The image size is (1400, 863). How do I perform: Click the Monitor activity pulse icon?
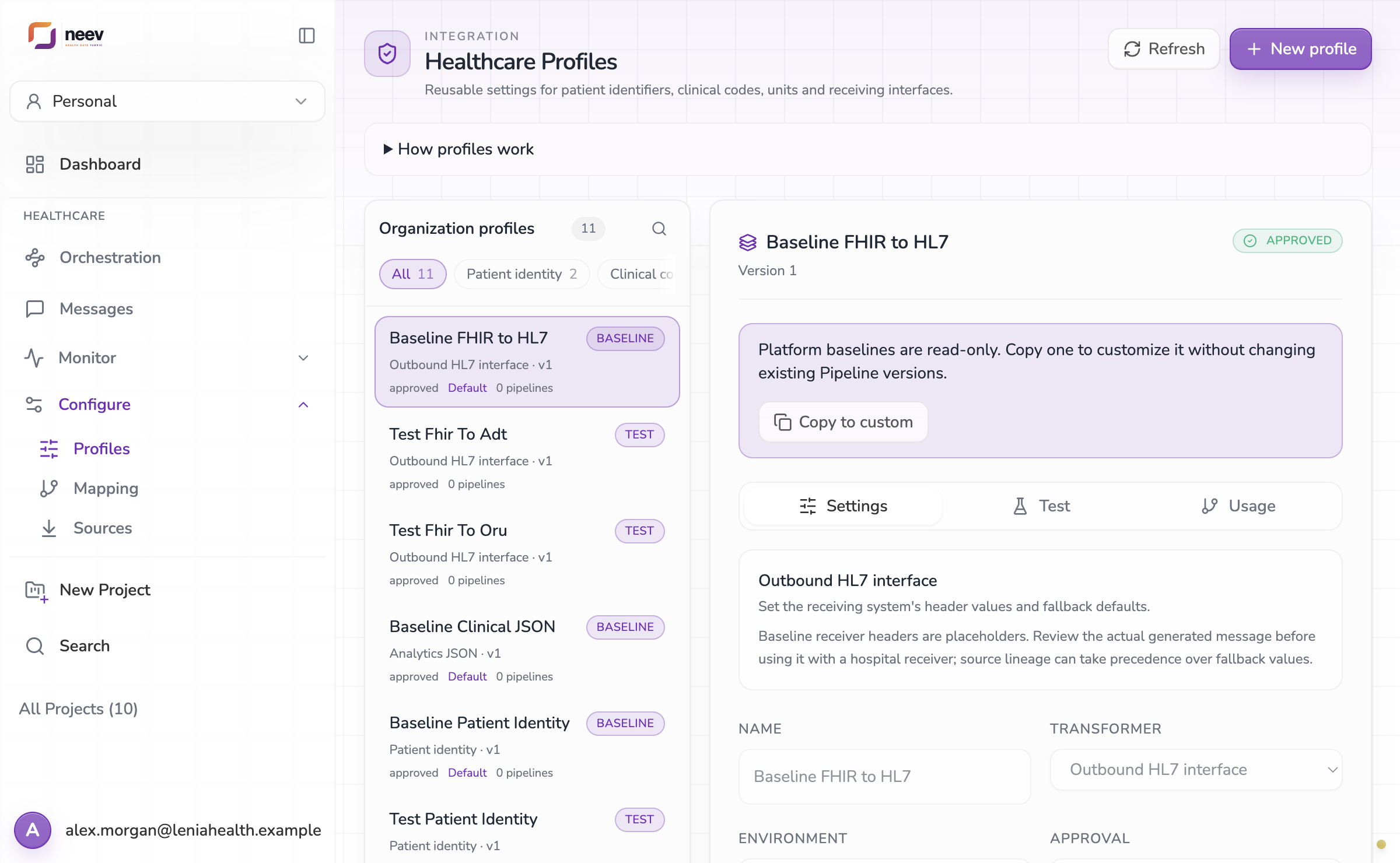pos(34,358)
